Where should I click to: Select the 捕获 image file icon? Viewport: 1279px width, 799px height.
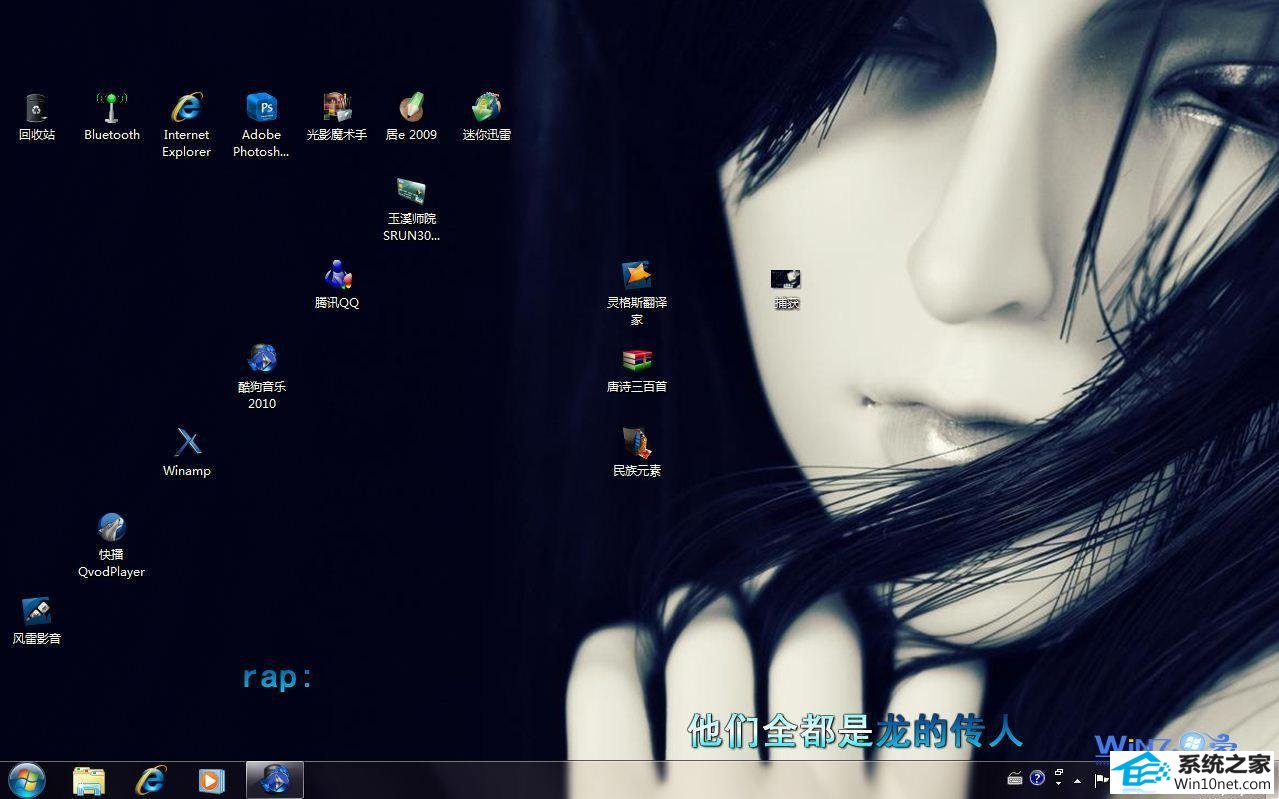(x=786, y=288)
